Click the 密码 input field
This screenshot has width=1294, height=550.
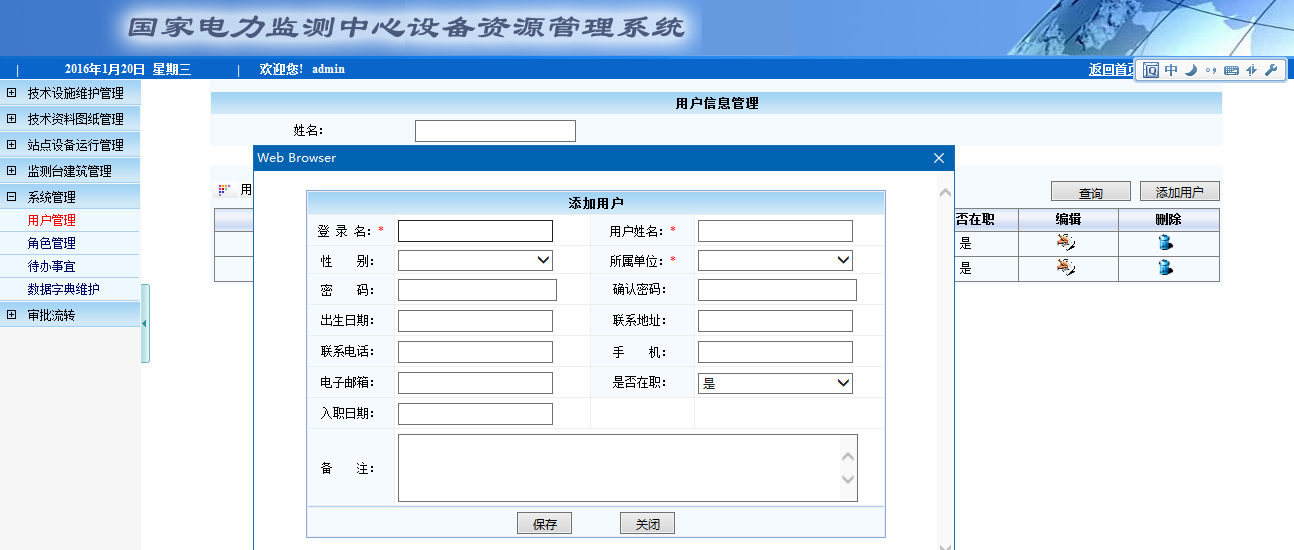(477, 290)
